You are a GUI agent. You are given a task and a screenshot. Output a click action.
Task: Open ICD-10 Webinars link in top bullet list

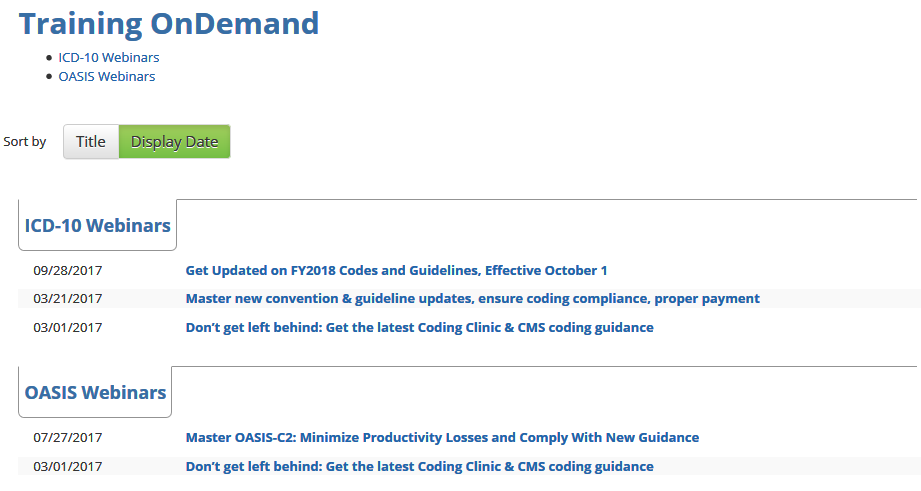(x=109, y=57)
